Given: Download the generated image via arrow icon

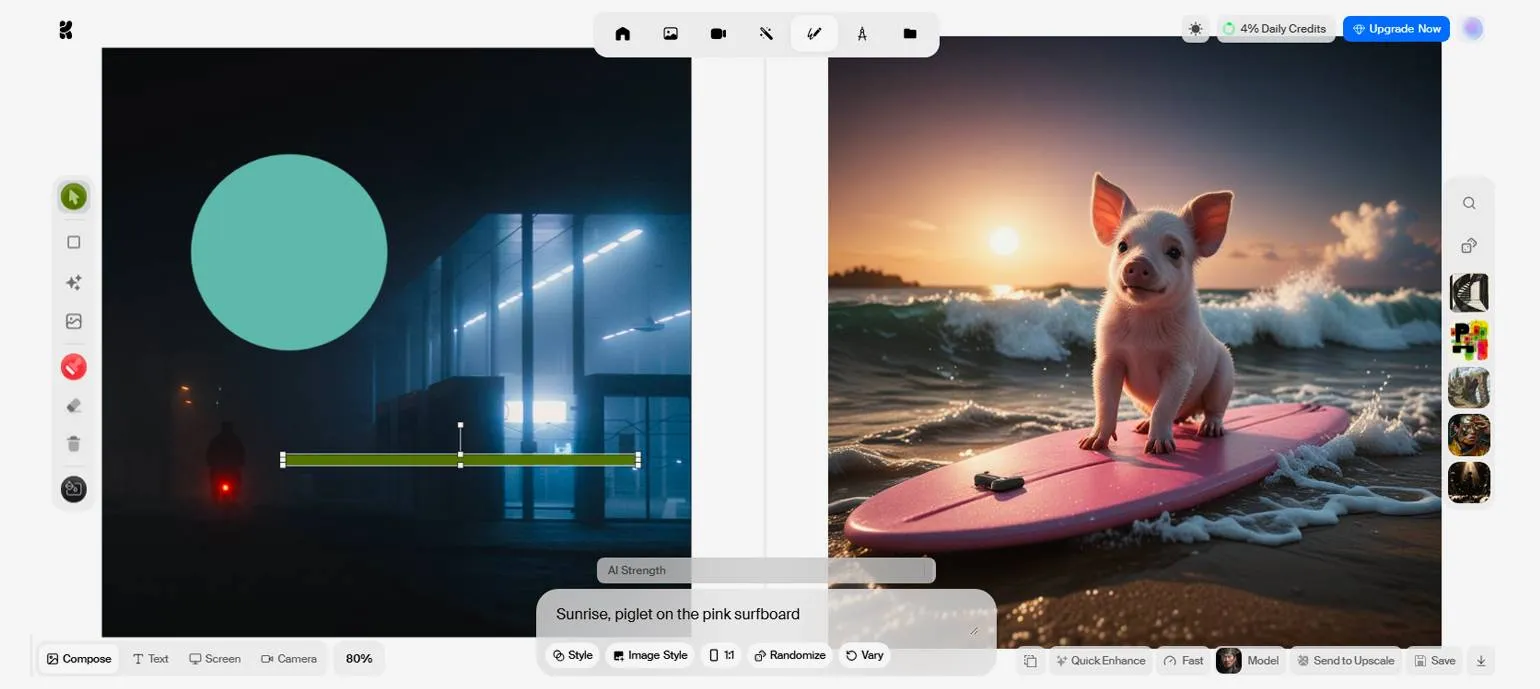Looking at the screenshot, I should (1481, 660).
